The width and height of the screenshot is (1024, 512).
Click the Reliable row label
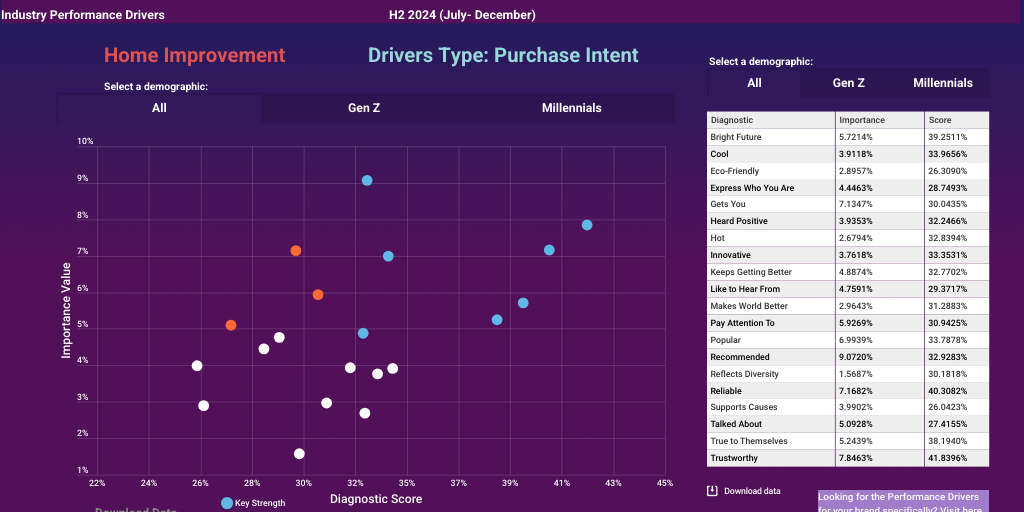pyautogui.click(x=726, y=391)
